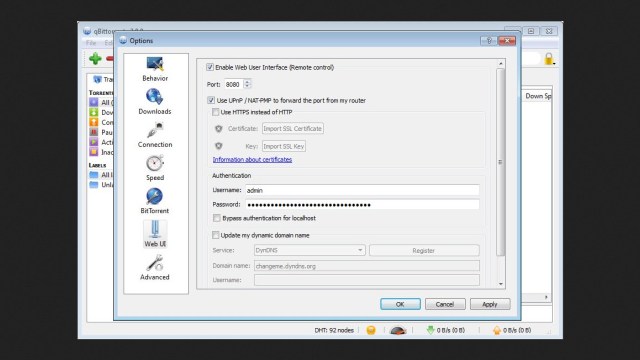640x360 pixels.
Task: Select the Paused filter icon in sidebar
Action: (94, 132)
